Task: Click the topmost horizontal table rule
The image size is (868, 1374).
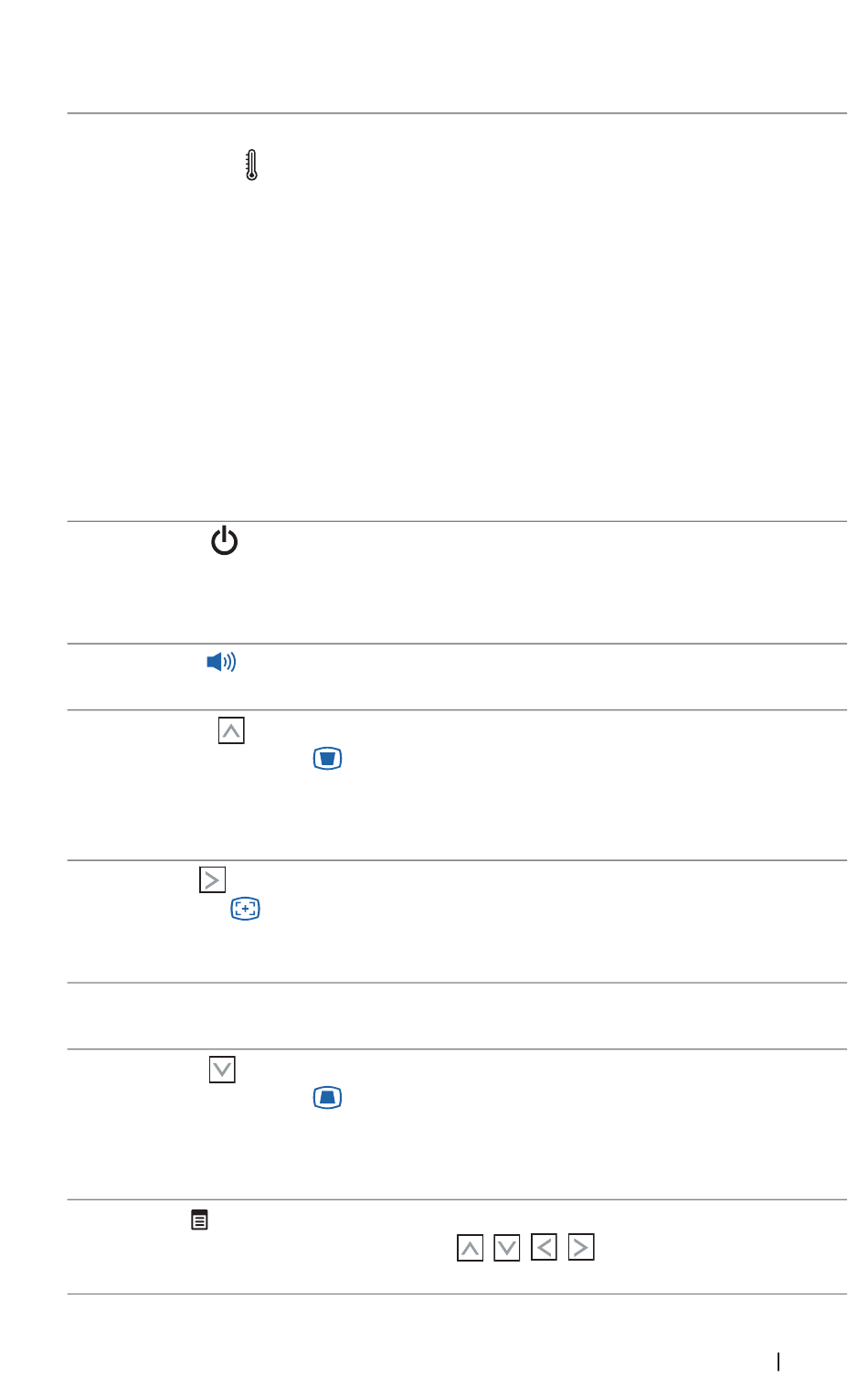Action: 457,113
